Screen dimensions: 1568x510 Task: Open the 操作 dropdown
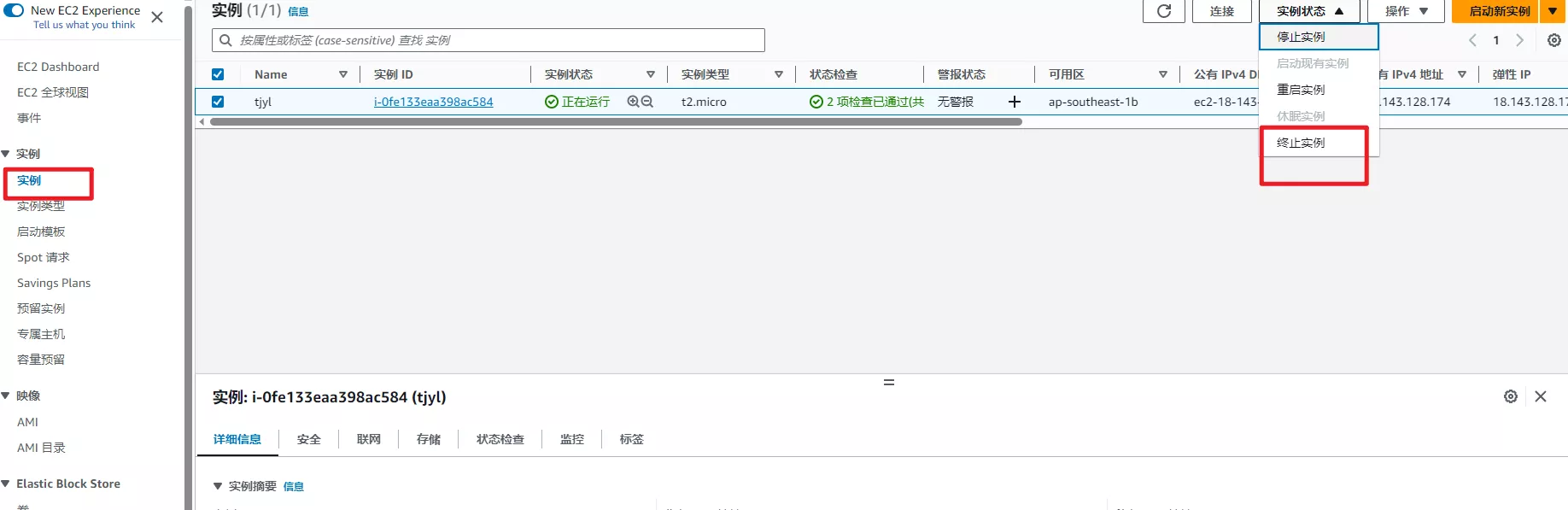pyautogui.click(x=1406, y=11)
